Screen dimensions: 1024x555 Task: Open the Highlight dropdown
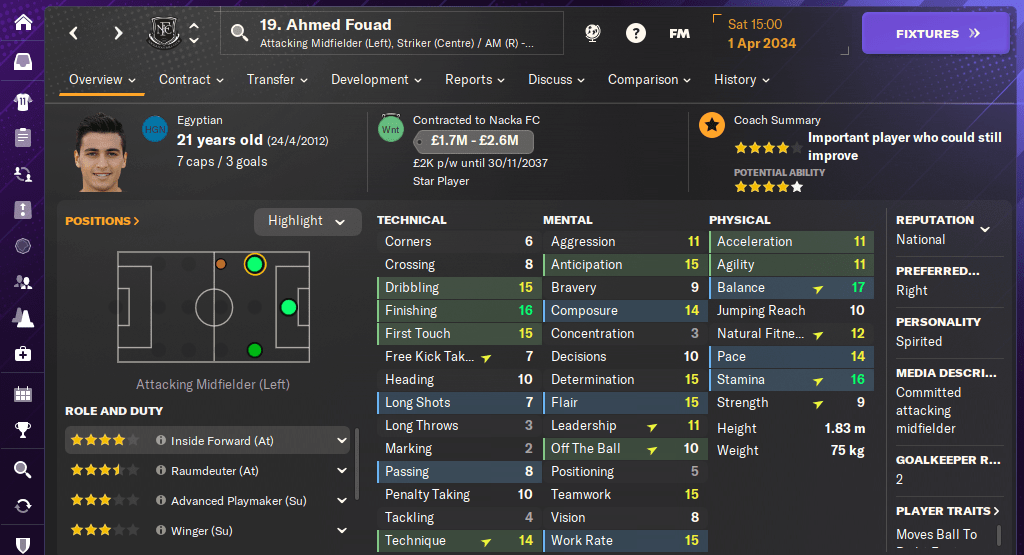coord(307,221)
